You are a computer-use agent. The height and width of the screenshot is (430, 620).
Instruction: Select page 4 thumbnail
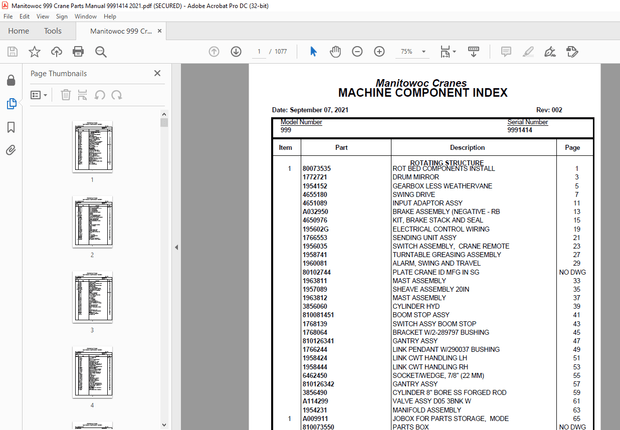coord(93,372)
